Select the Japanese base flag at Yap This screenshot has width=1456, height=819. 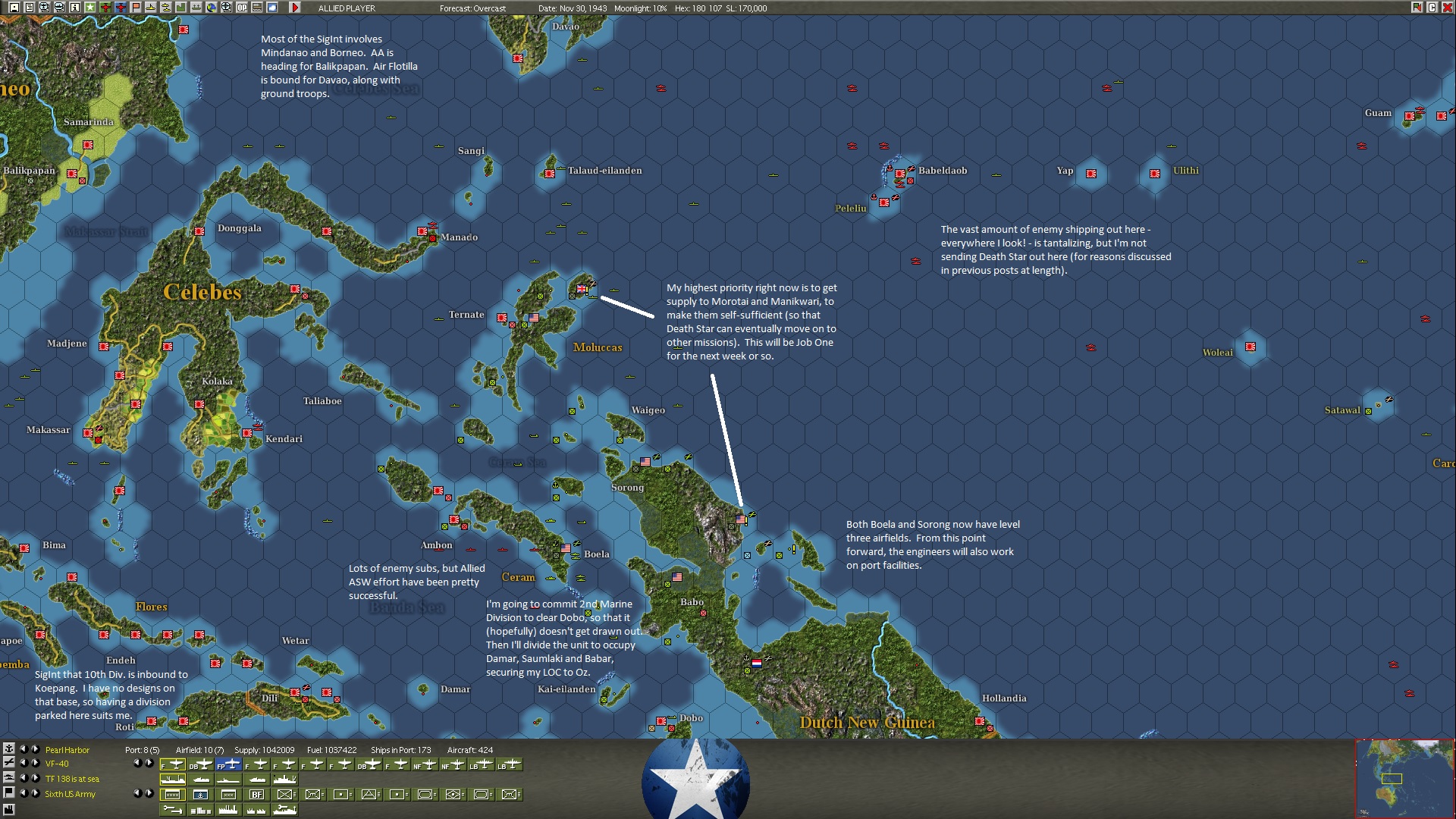coord(1091,174)
